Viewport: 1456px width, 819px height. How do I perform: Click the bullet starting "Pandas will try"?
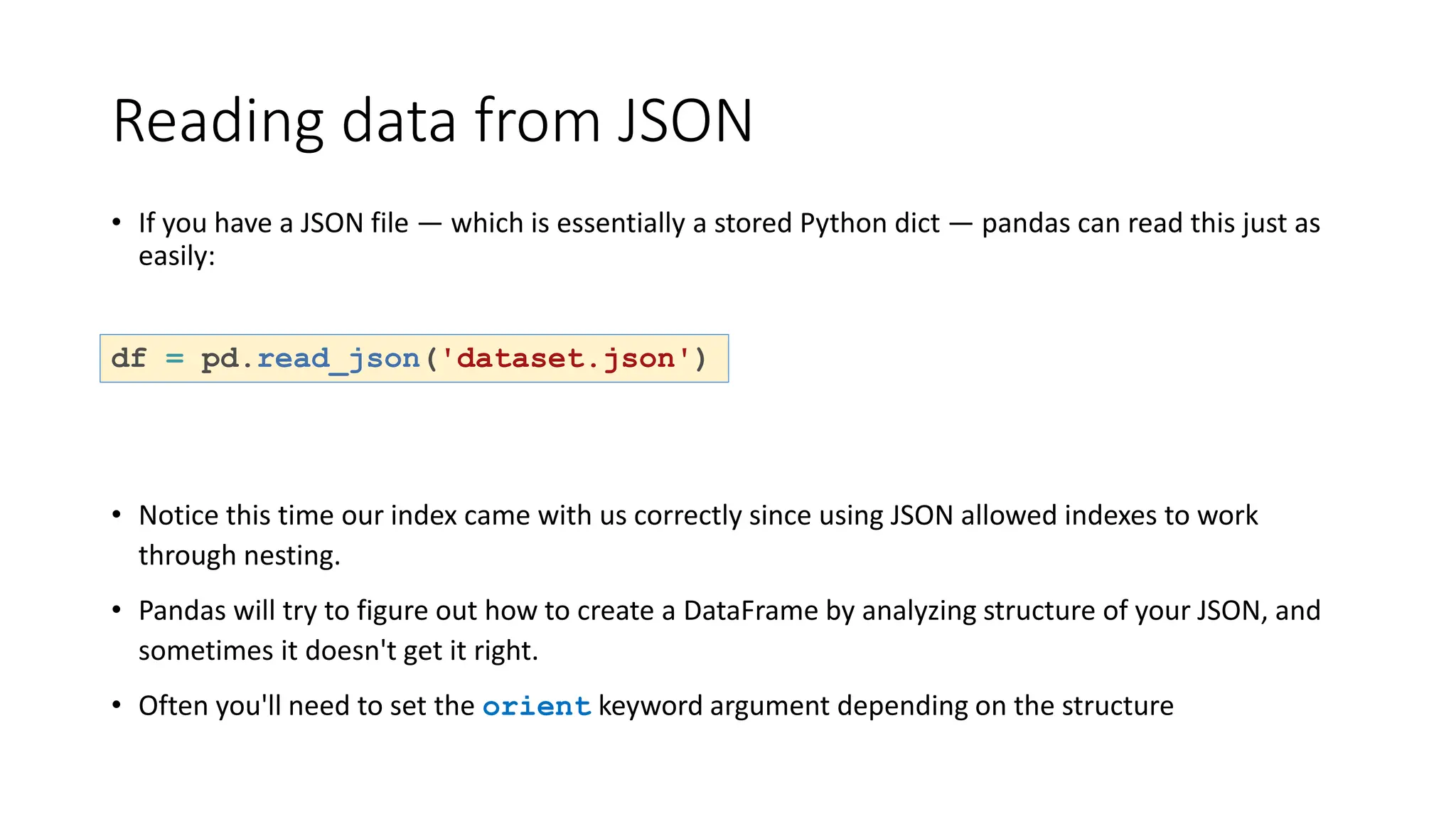(x=729, y=611)
